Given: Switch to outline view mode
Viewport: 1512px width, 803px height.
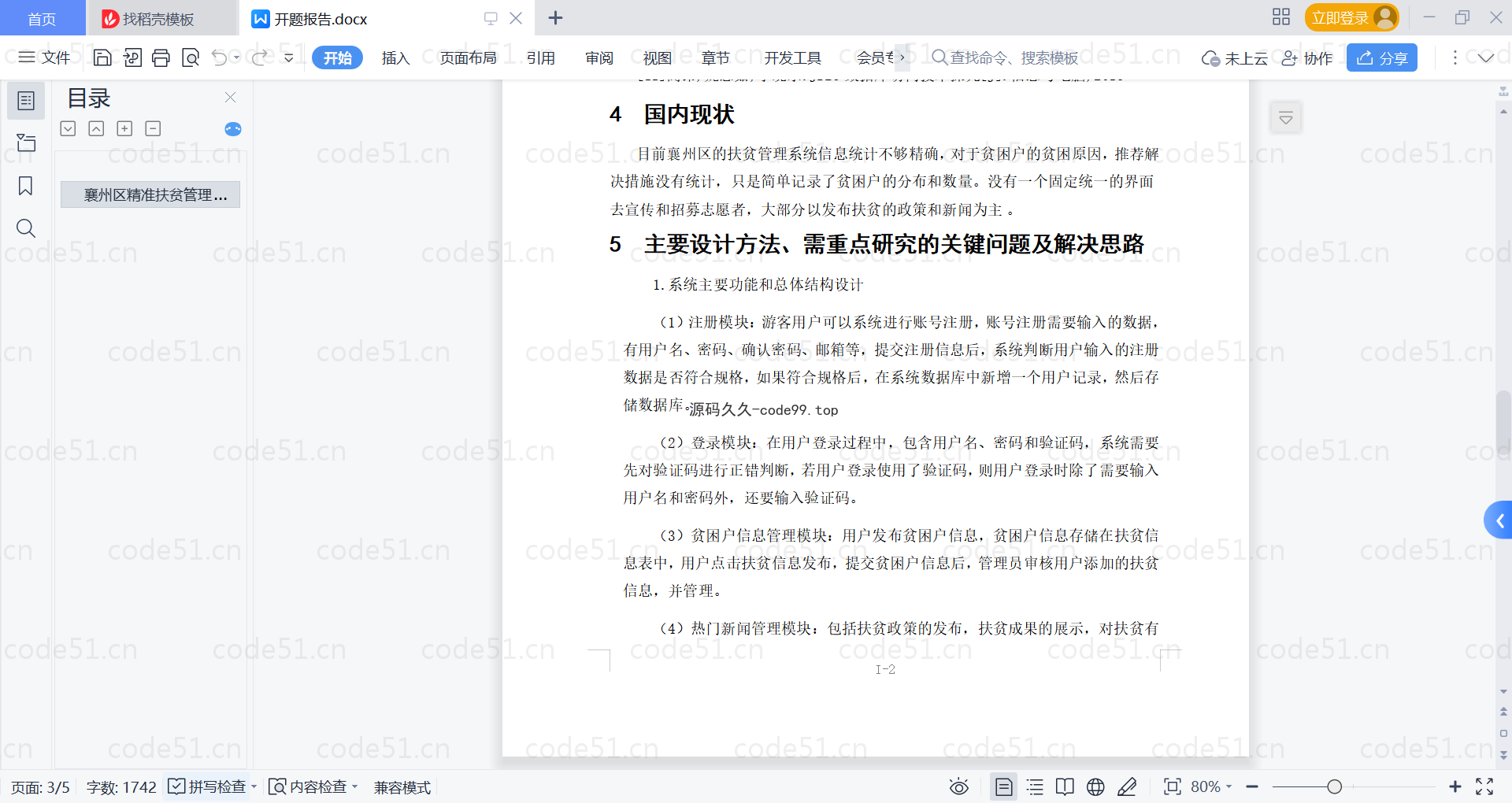Looking at the screenshot, I should 1035,786.
